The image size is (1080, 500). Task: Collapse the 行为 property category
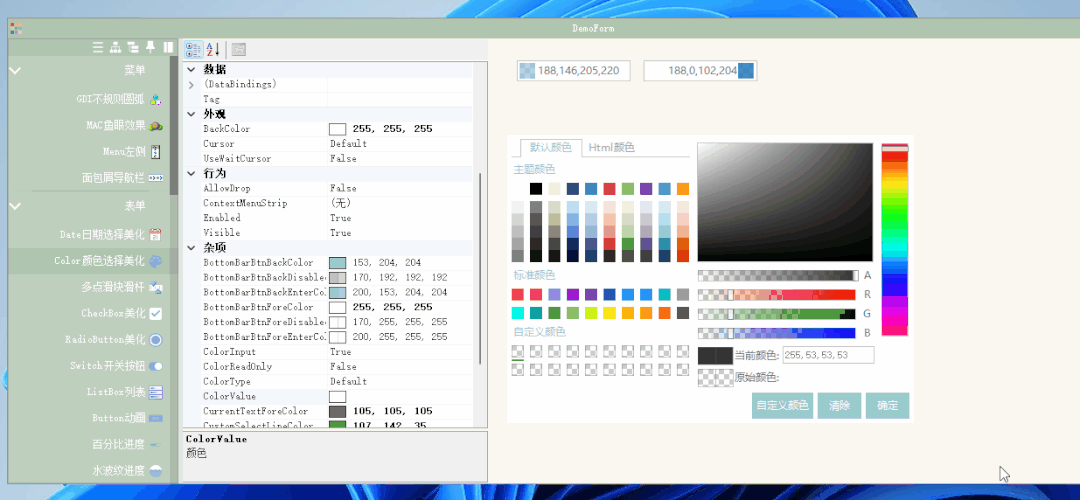(191, 174)
